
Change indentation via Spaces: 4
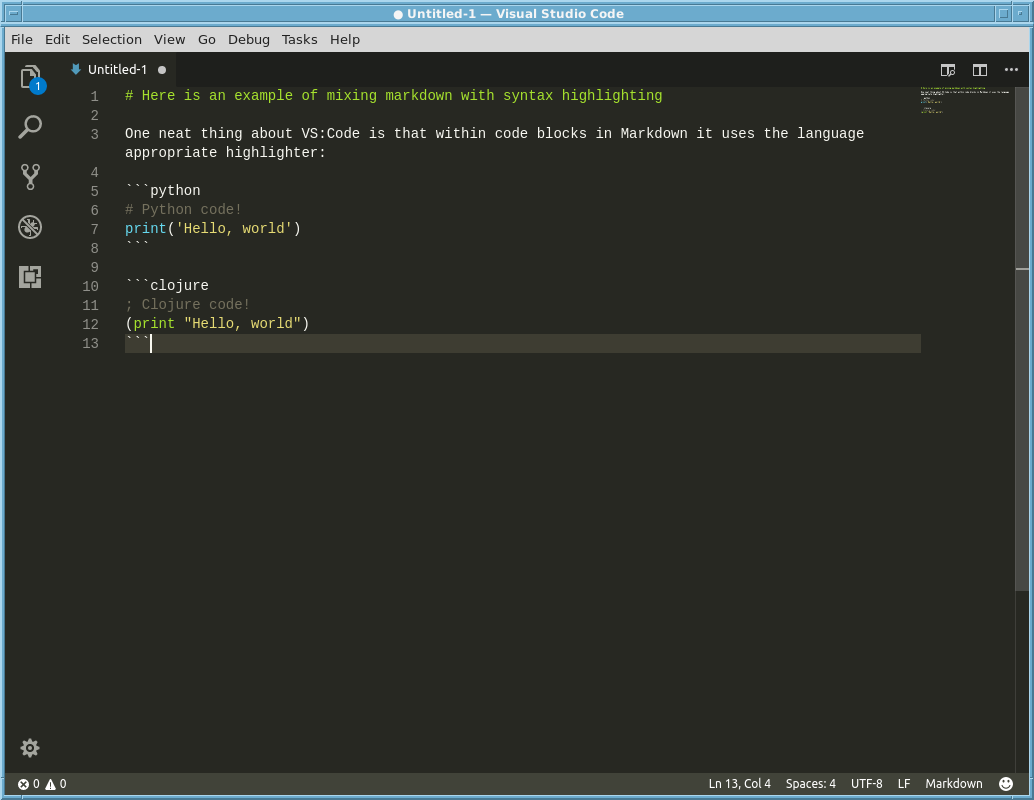tap(810, 784)
